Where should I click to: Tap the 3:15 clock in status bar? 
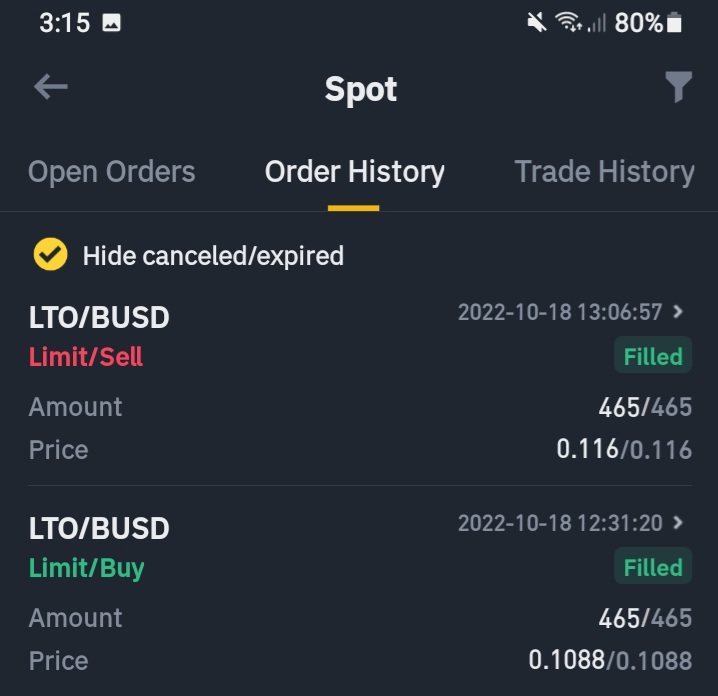64,23
